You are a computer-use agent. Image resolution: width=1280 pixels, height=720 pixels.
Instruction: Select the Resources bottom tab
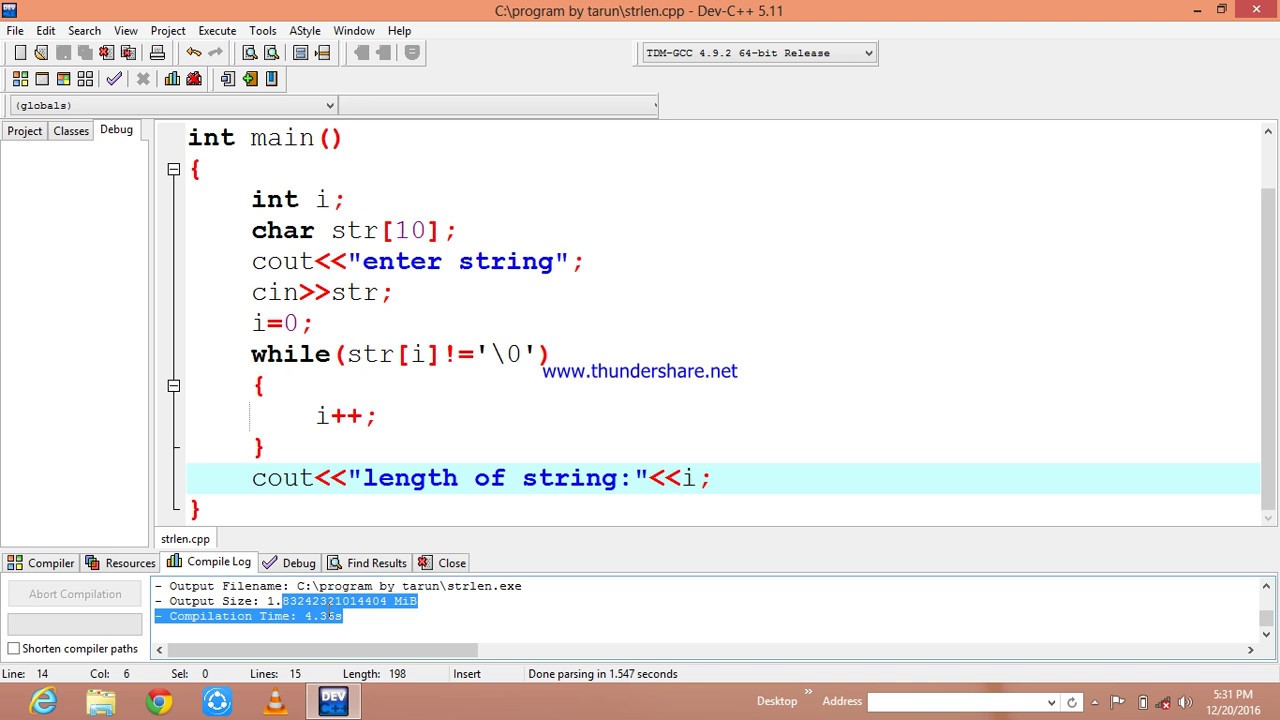point(120,563)
